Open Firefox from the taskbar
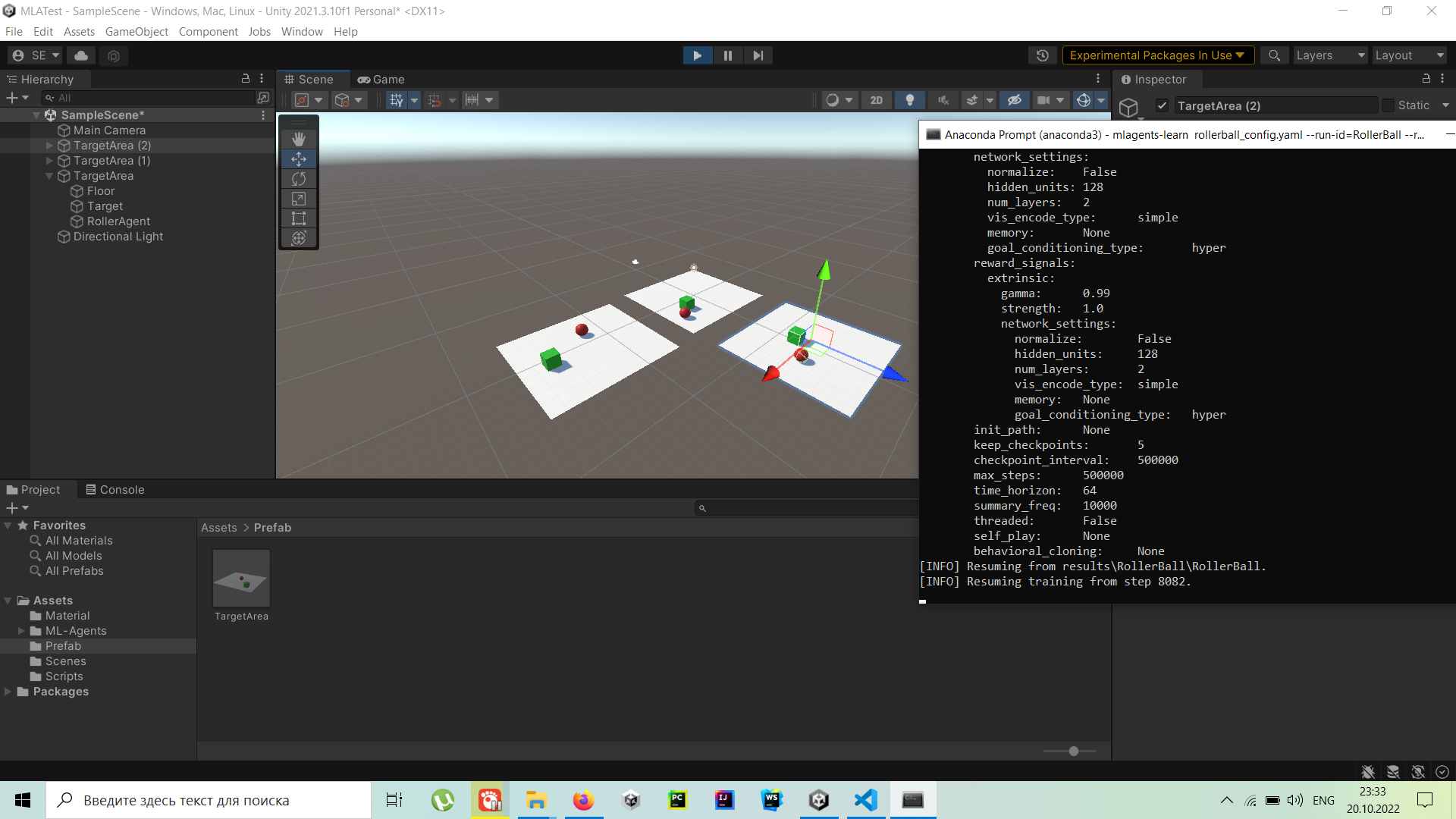The image size is (1456, 819). (x=582, y=800)
